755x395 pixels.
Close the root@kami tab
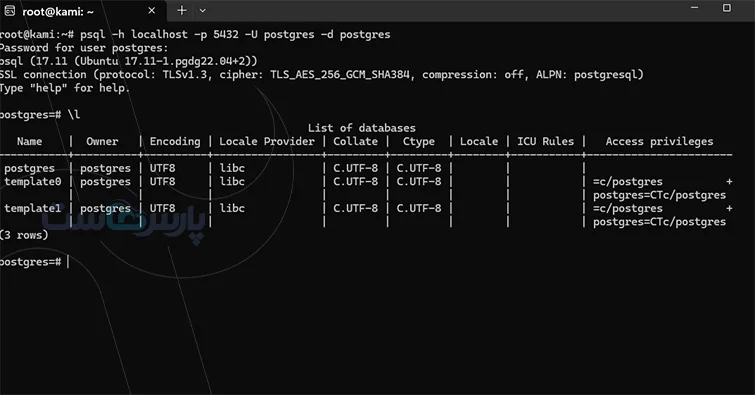pos(152,11)
